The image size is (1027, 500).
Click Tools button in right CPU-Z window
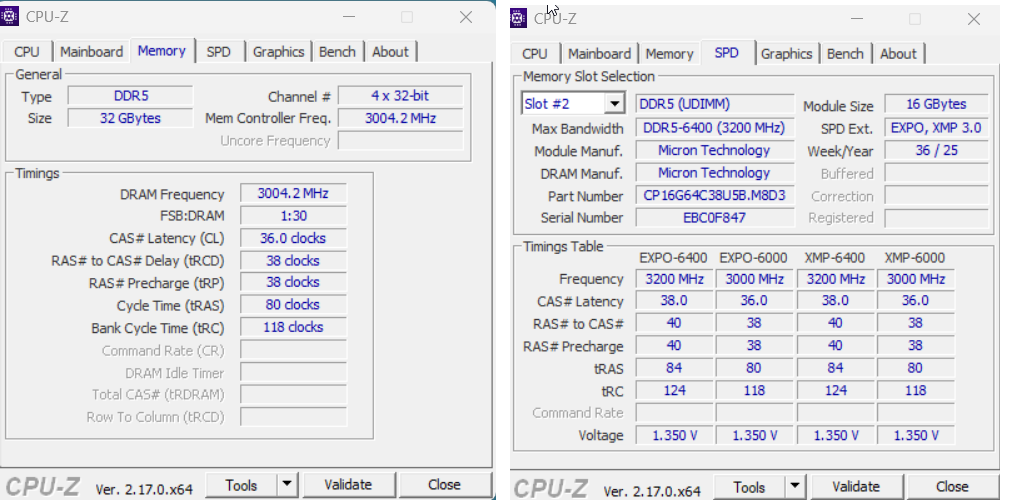[x=749, y=487]
